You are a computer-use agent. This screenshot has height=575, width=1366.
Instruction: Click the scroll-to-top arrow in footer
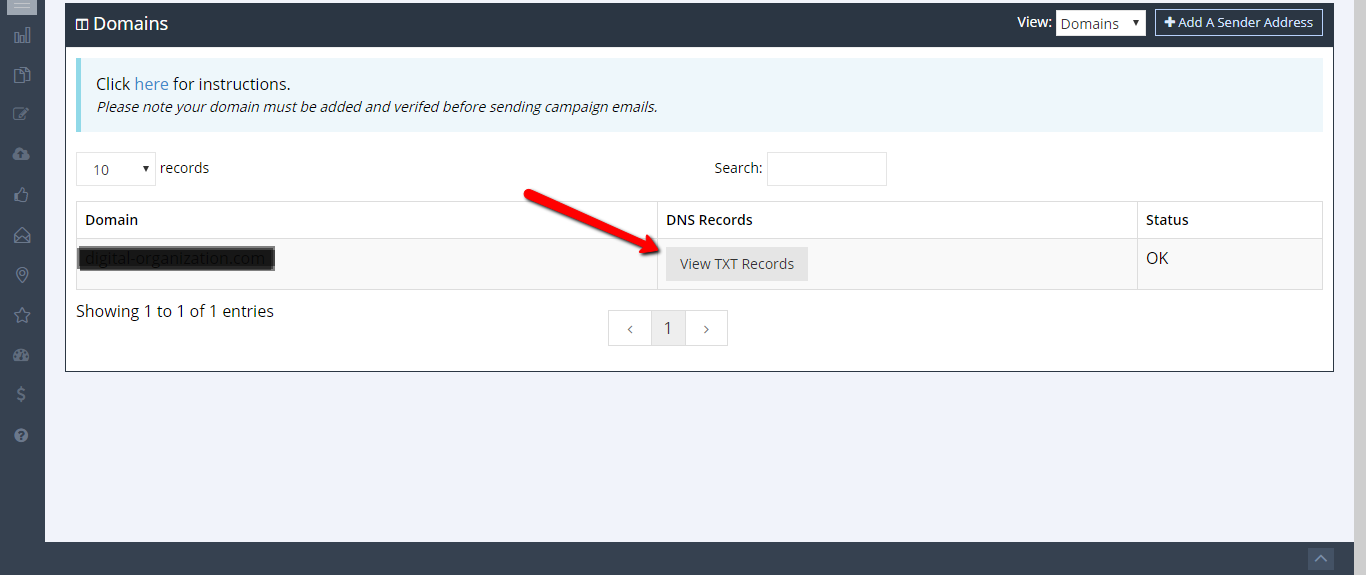tap(1321, 559)
